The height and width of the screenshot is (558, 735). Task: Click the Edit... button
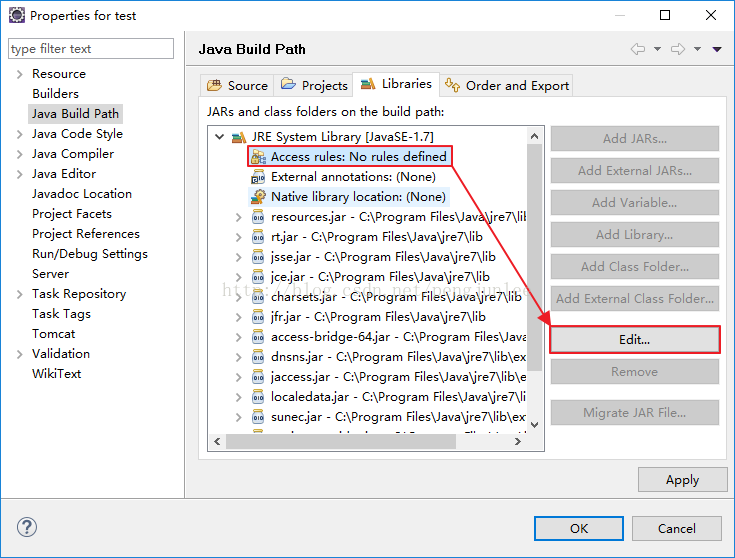[x=635, y=339]
